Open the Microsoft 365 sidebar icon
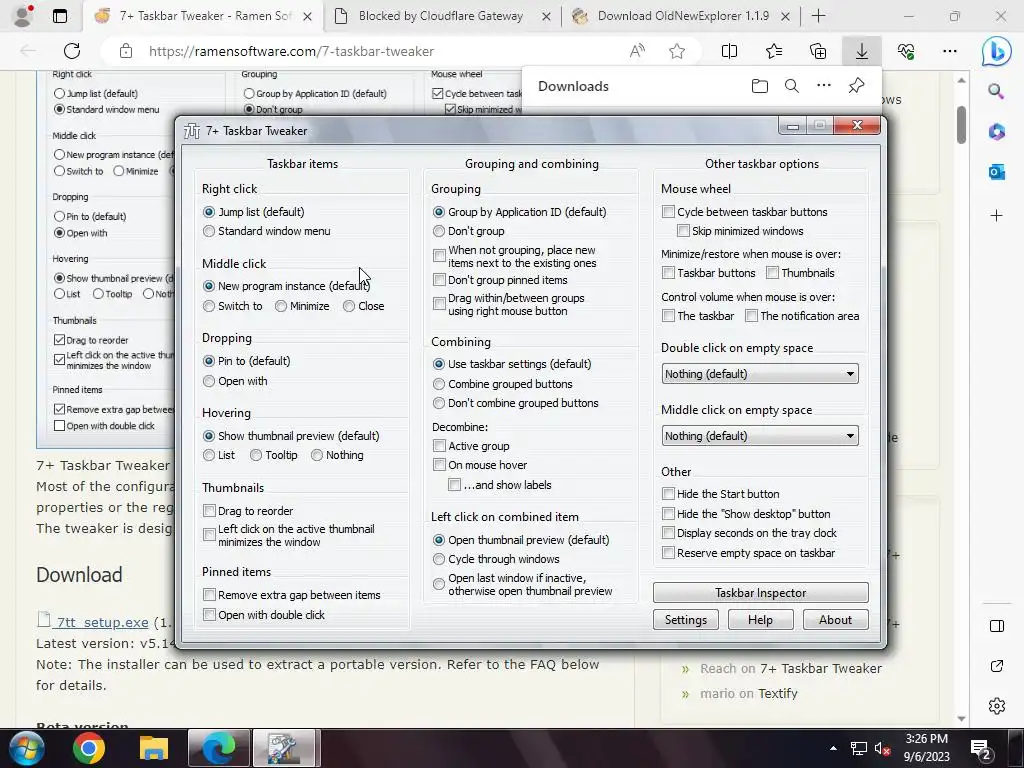Viewport: 1024px width, 768px height. pos(997,131)
